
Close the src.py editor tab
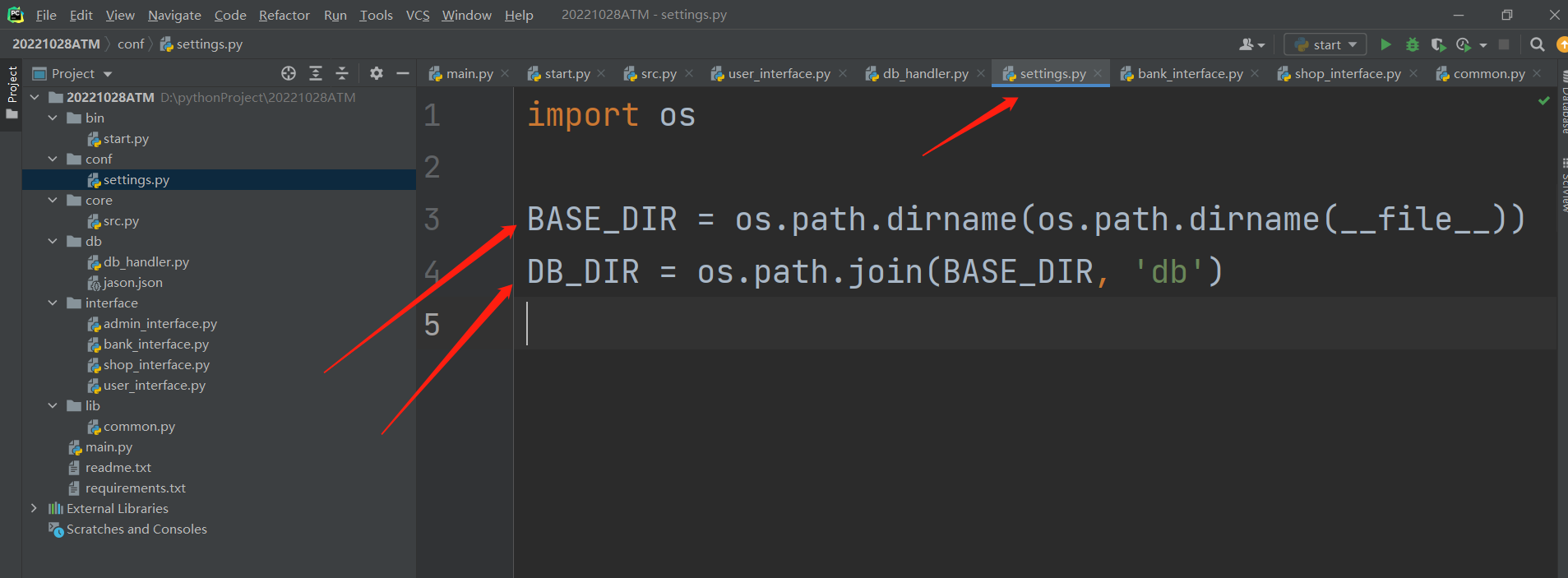pyautogui.click(x=689, y=73)
